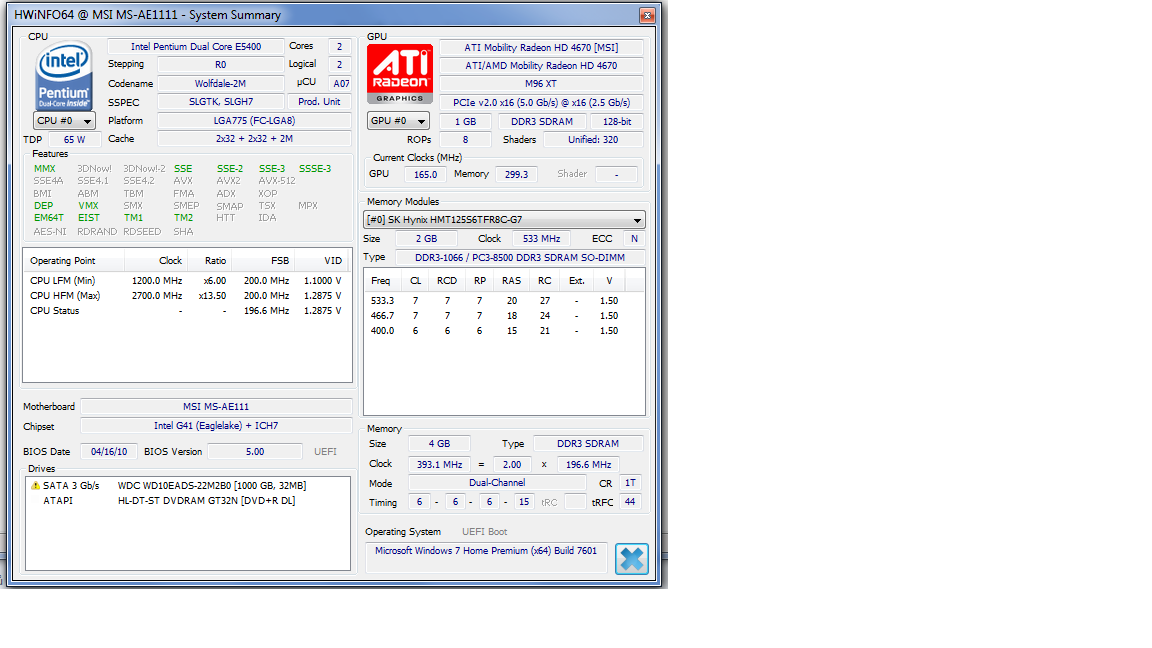Open the GPU #0 selector dropdown
The image size is (1152, 648).
[398, 120]
